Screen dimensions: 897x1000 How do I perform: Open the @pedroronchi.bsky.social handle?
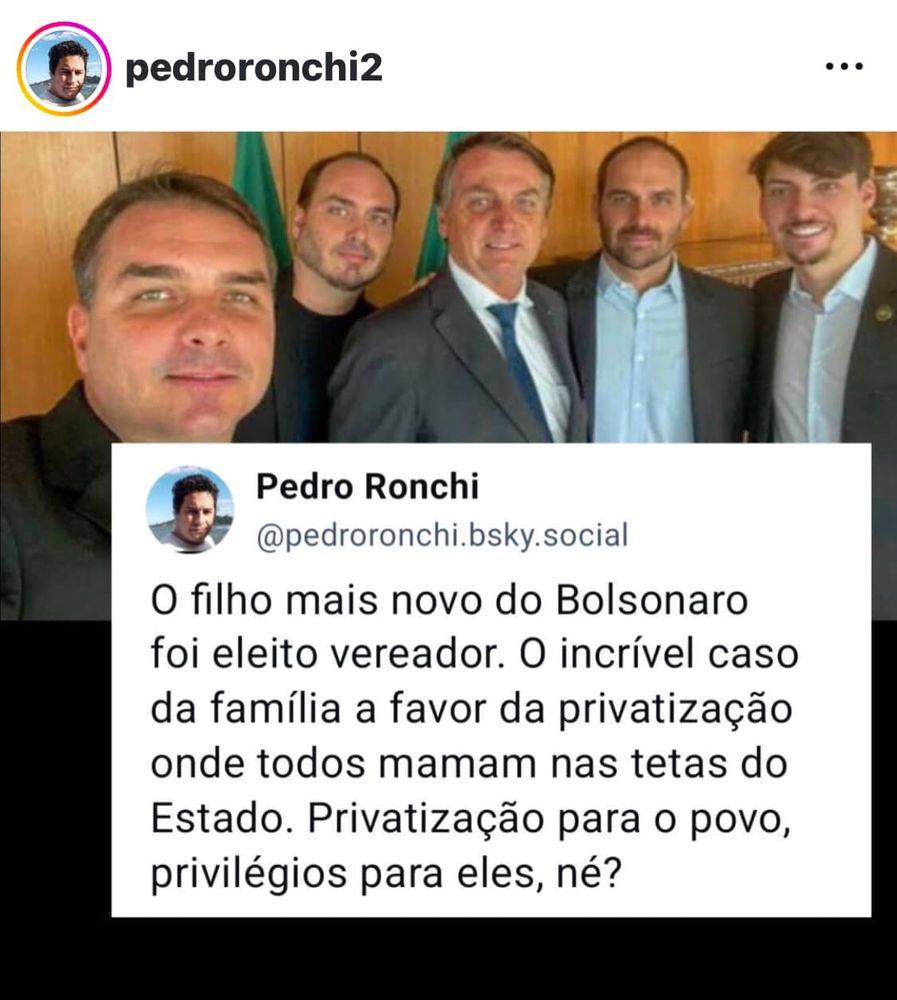(442, 534)
